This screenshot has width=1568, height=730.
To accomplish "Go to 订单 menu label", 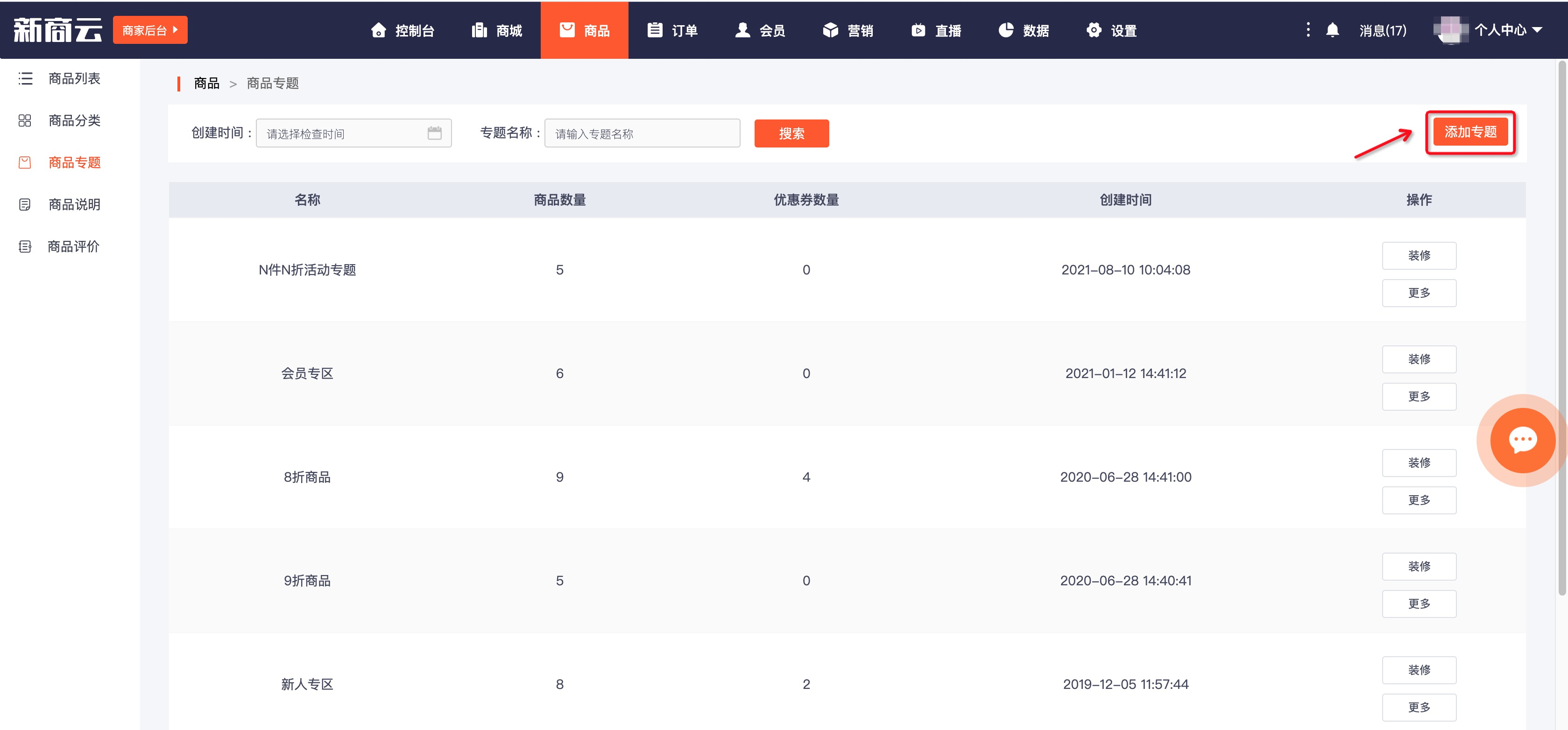I will (x=684, y=30).
